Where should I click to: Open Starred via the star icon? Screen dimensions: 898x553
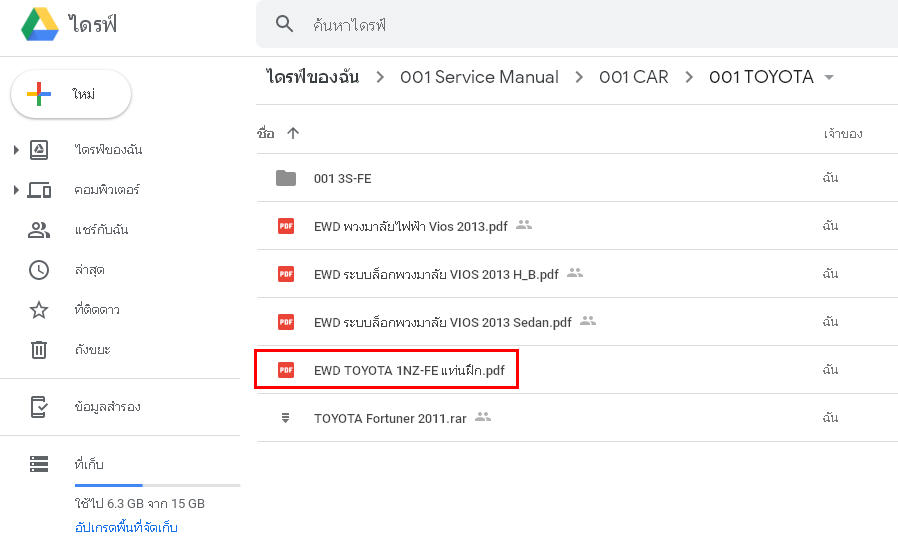[39, 310]
